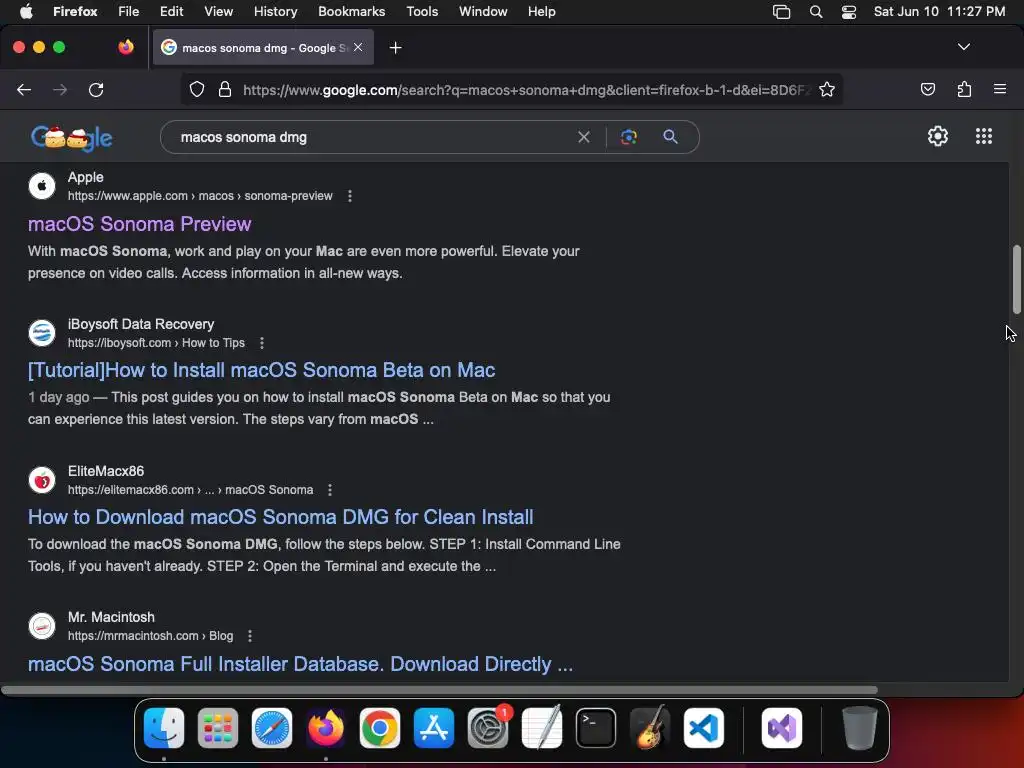
Task: Open more options for the iBoysoft result
Action: (x=262, y=343)
